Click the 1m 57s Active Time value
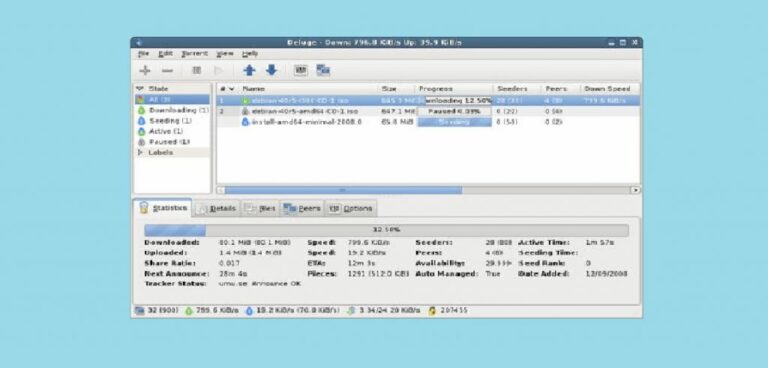This screenshot has height=368, width=768. 600,243
